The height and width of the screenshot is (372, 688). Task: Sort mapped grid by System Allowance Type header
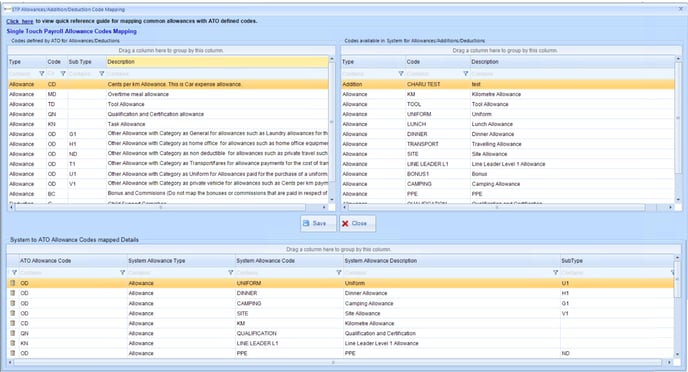pyautogui.click(x=181, y=261)
